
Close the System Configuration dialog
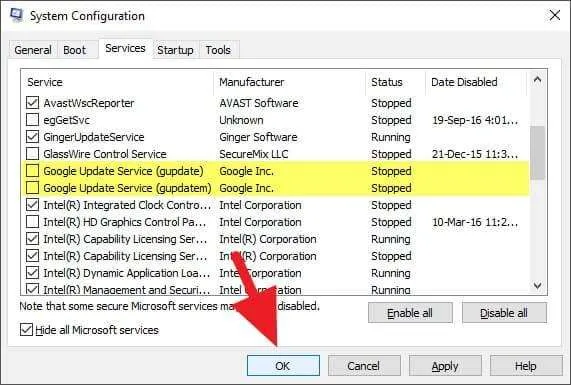tap(555, 15)
